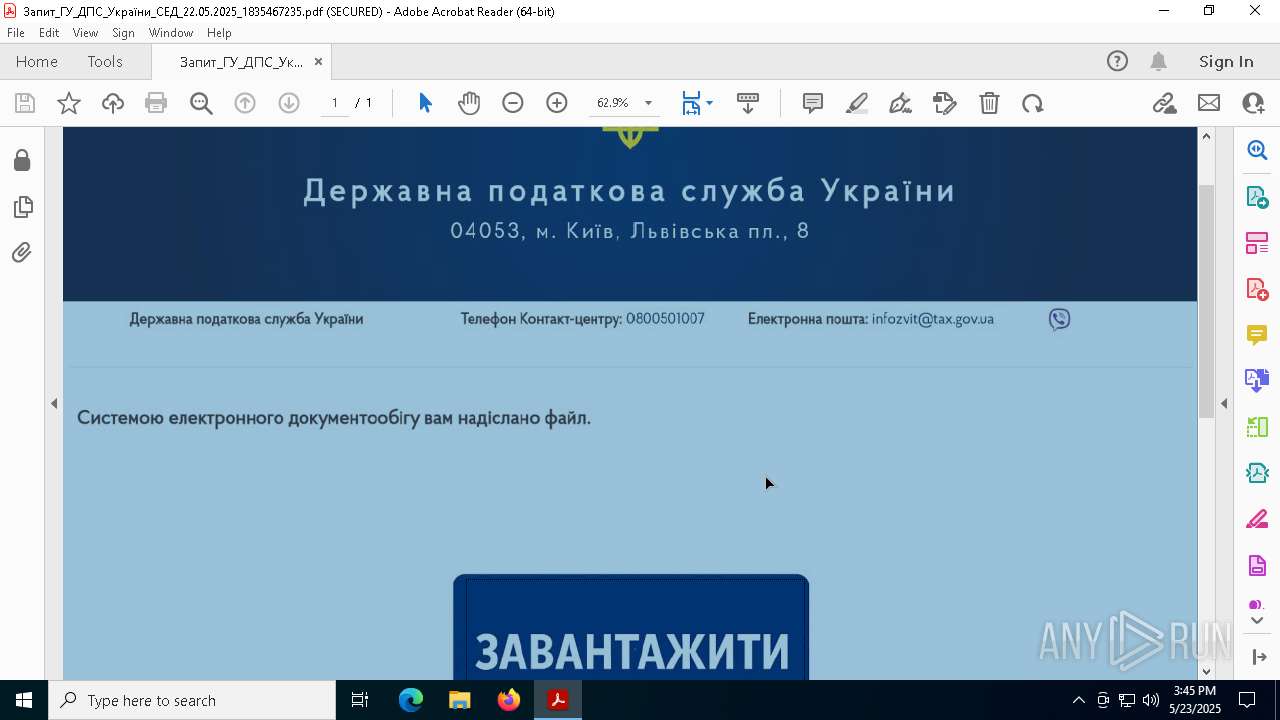Click the scroll up arrow of the scrollbar
1280x720 pixels.
(x=1207, y=136)
